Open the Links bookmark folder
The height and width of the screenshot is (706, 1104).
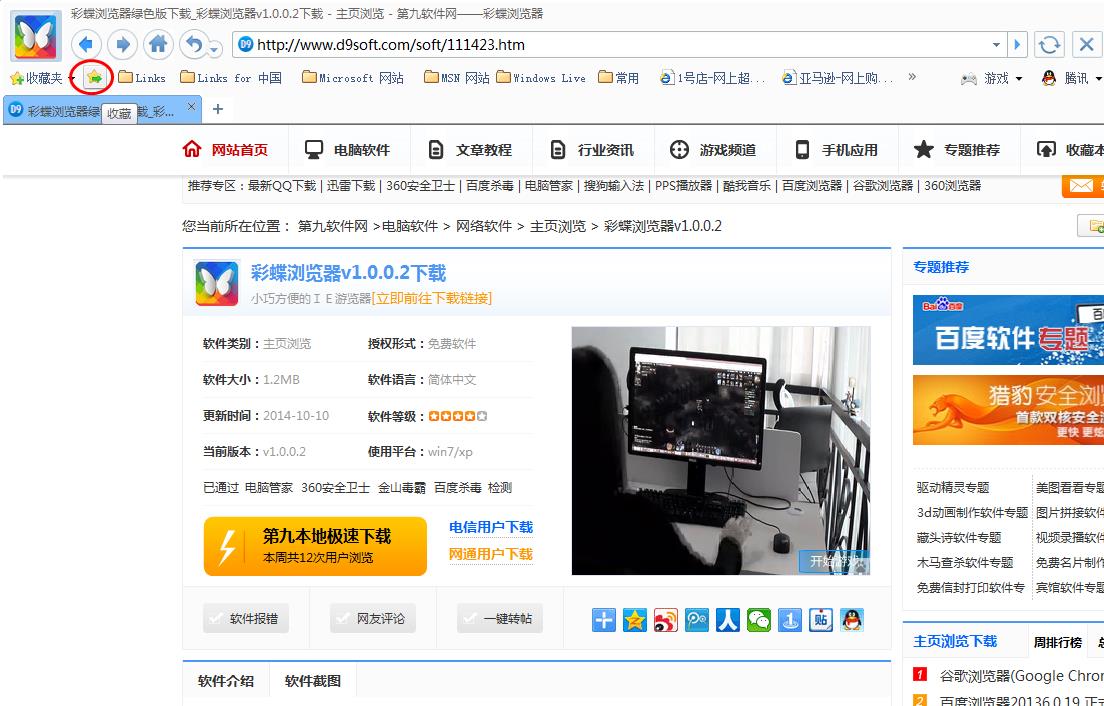(142, 78)
